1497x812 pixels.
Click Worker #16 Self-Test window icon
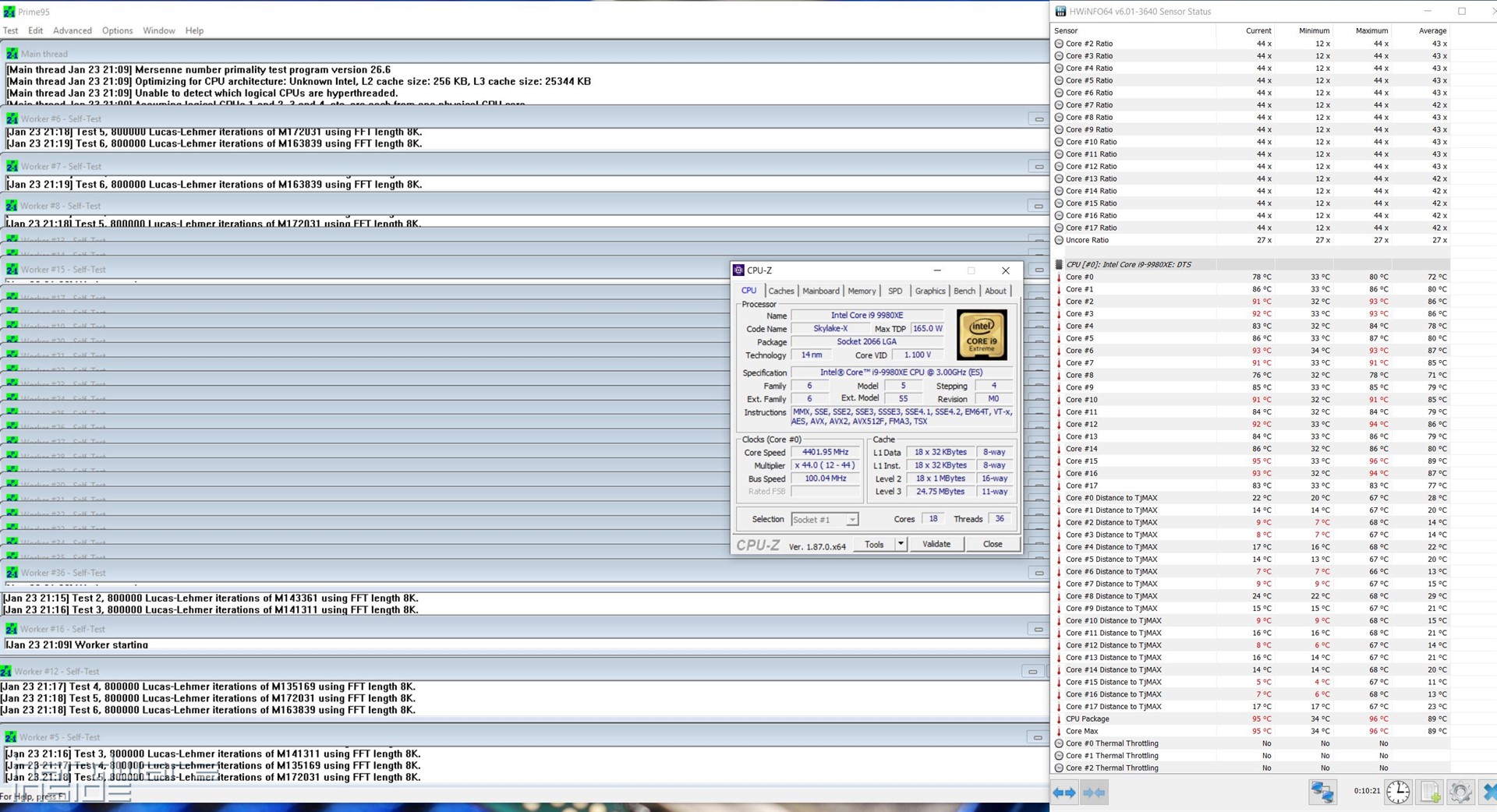[12, 629]
